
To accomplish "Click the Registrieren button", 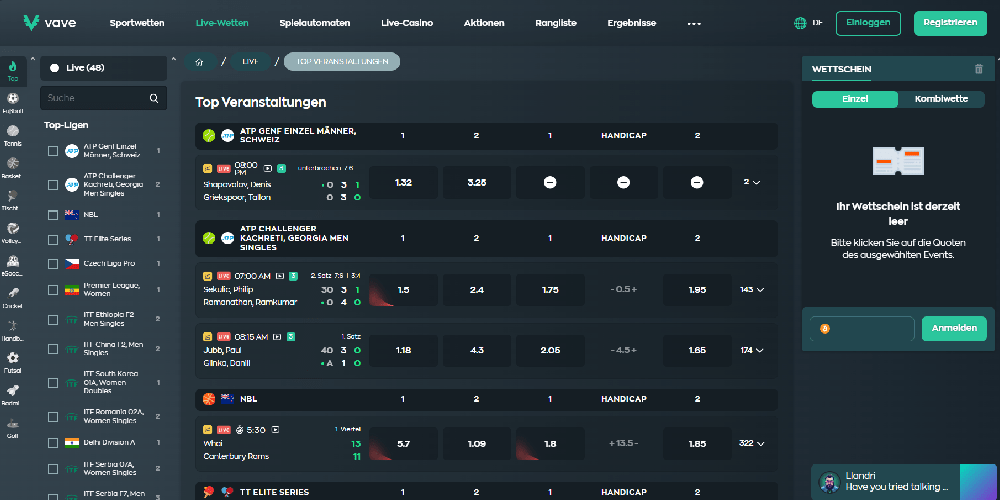I will tap(949, 23).
